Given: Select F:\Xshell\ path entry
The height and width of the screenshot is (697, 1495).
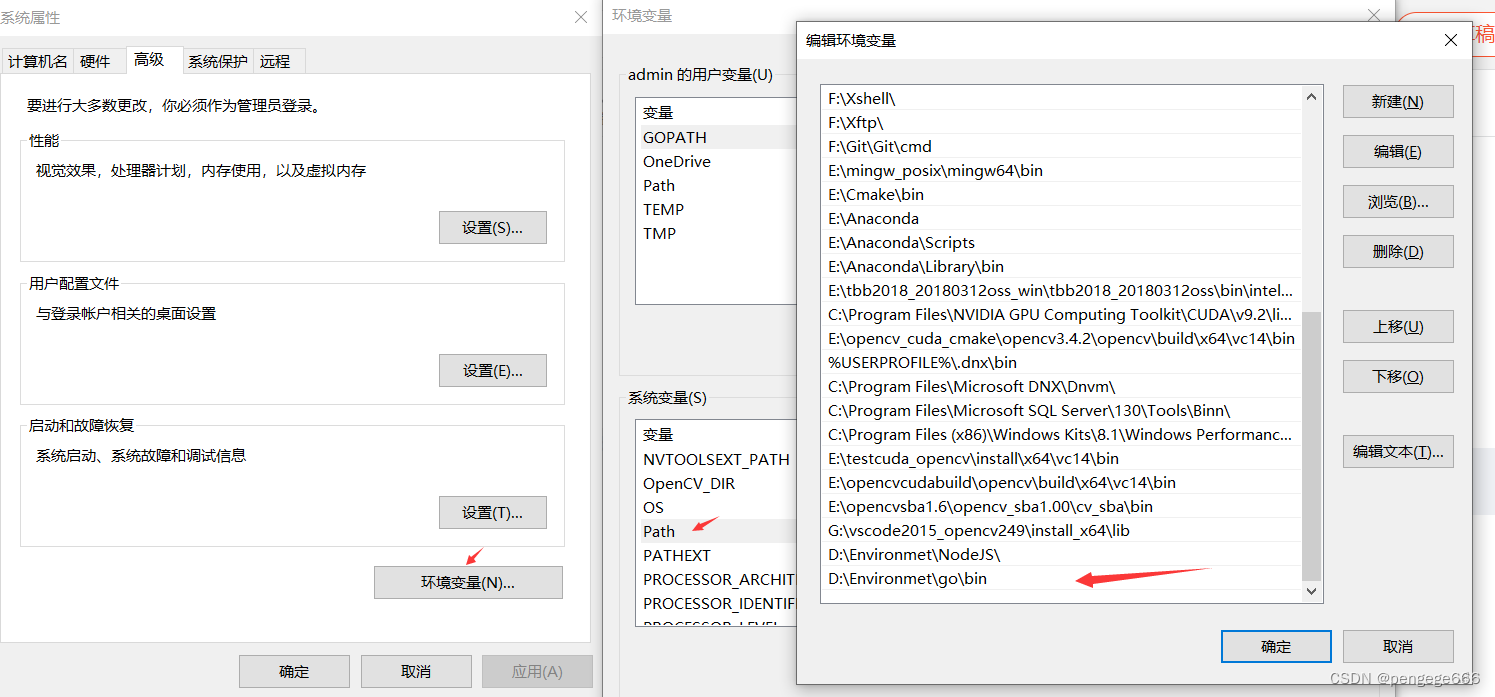Looking at the screenshot, I should (1062, 98).
